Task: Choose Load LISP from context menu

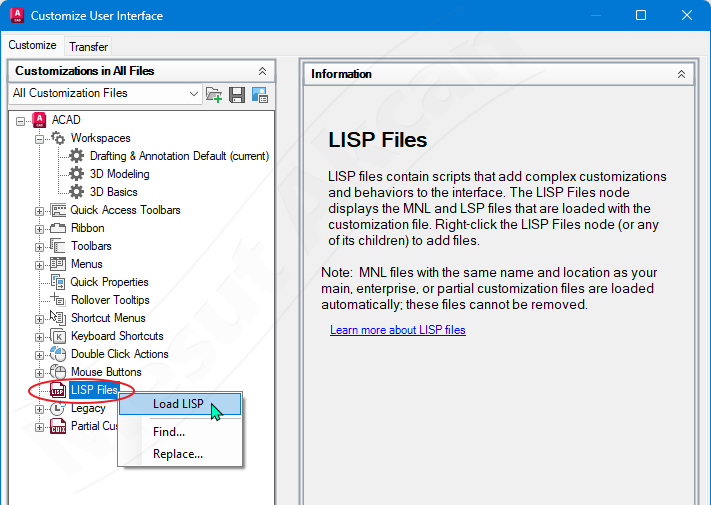Action: tap(180, 404)
